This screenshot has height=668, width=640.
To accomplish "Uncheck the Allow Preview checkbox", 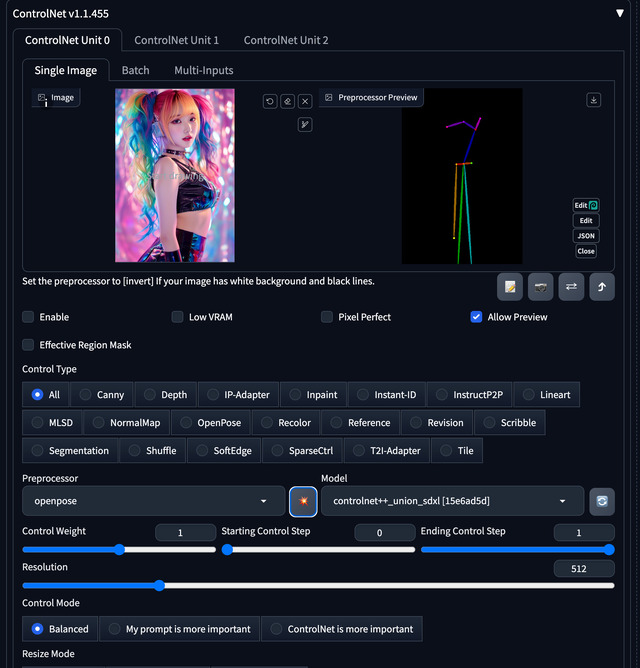I will point(476,317).
